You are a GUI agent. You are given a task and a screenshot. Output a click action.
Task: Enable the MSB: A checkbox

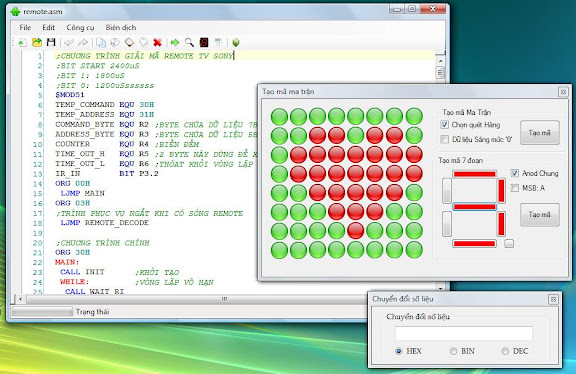click(515, 188)
